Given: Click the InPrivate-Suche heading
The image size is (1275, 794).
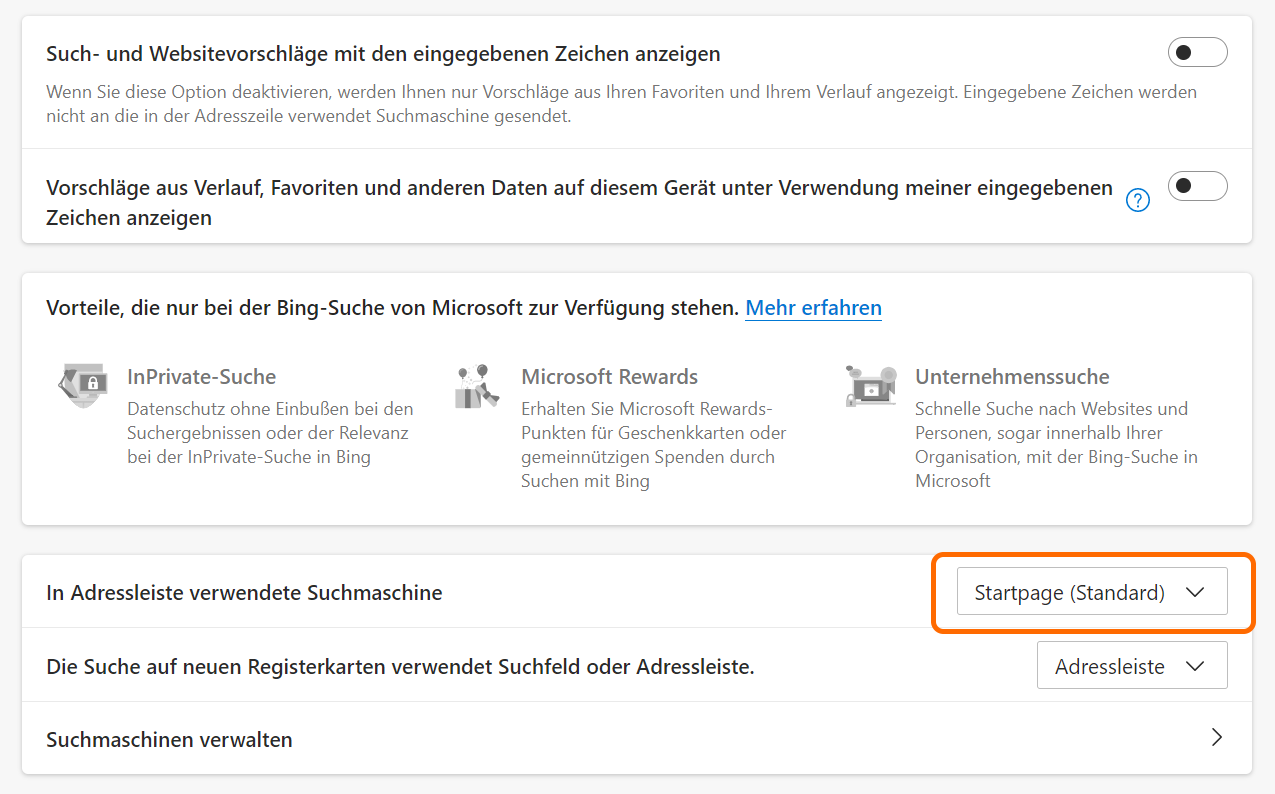Looking at the screenshot, I should (201, 377).
